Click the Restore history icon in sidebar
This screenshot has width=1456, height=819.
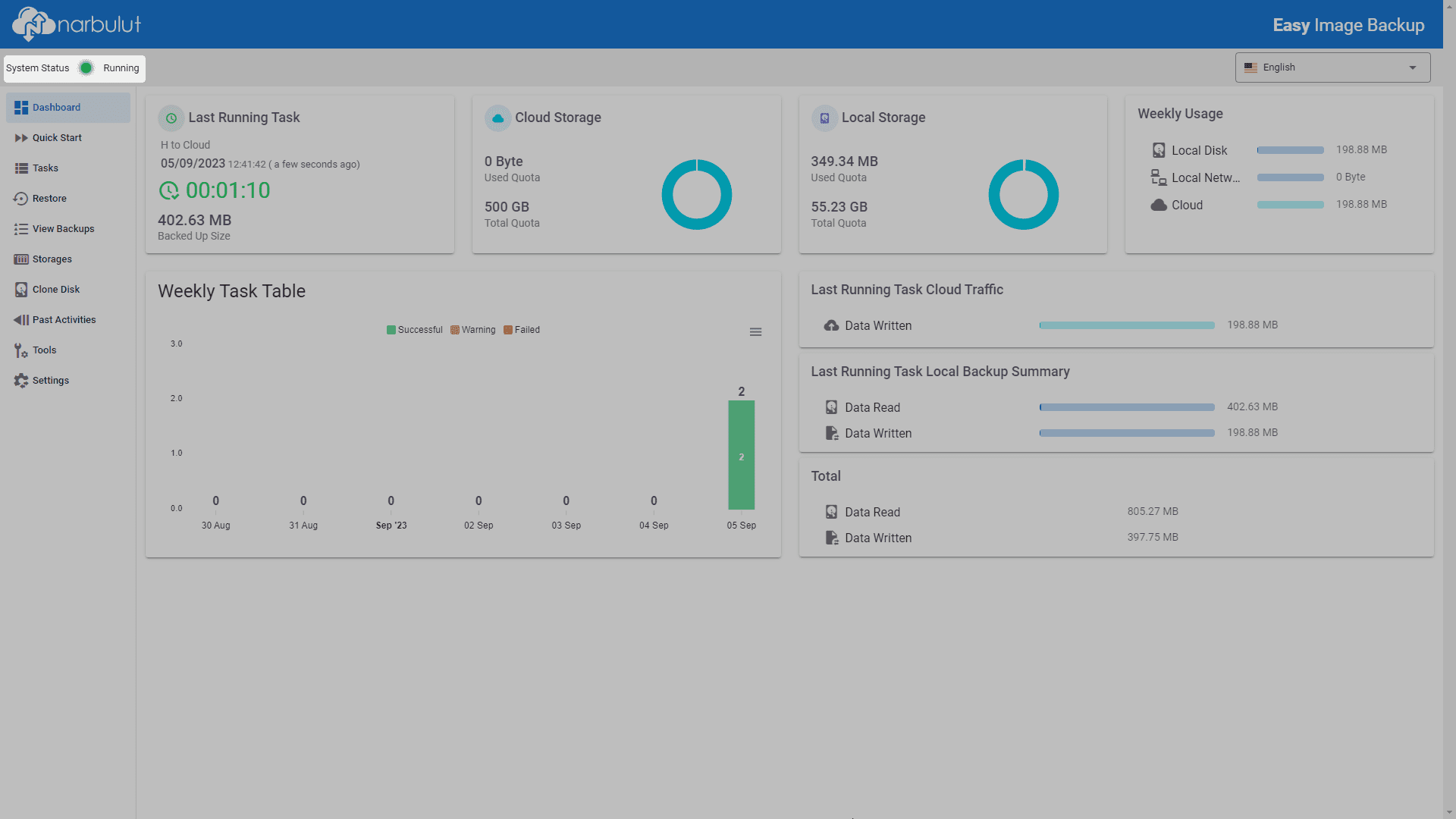(x=21, y=199)
